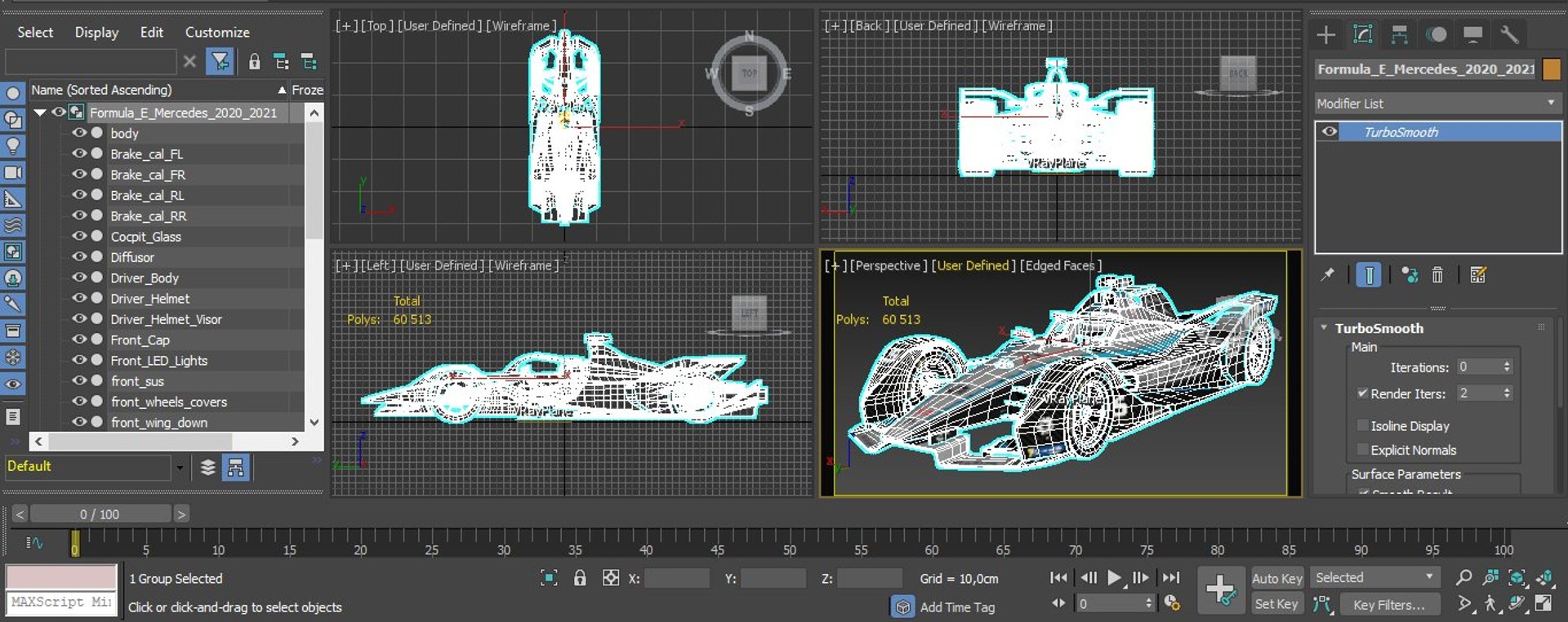The height and width of the screenshot is (622, 1568).
Task: Open the Selected key filter dropdown
Action: coord(1374,577)
